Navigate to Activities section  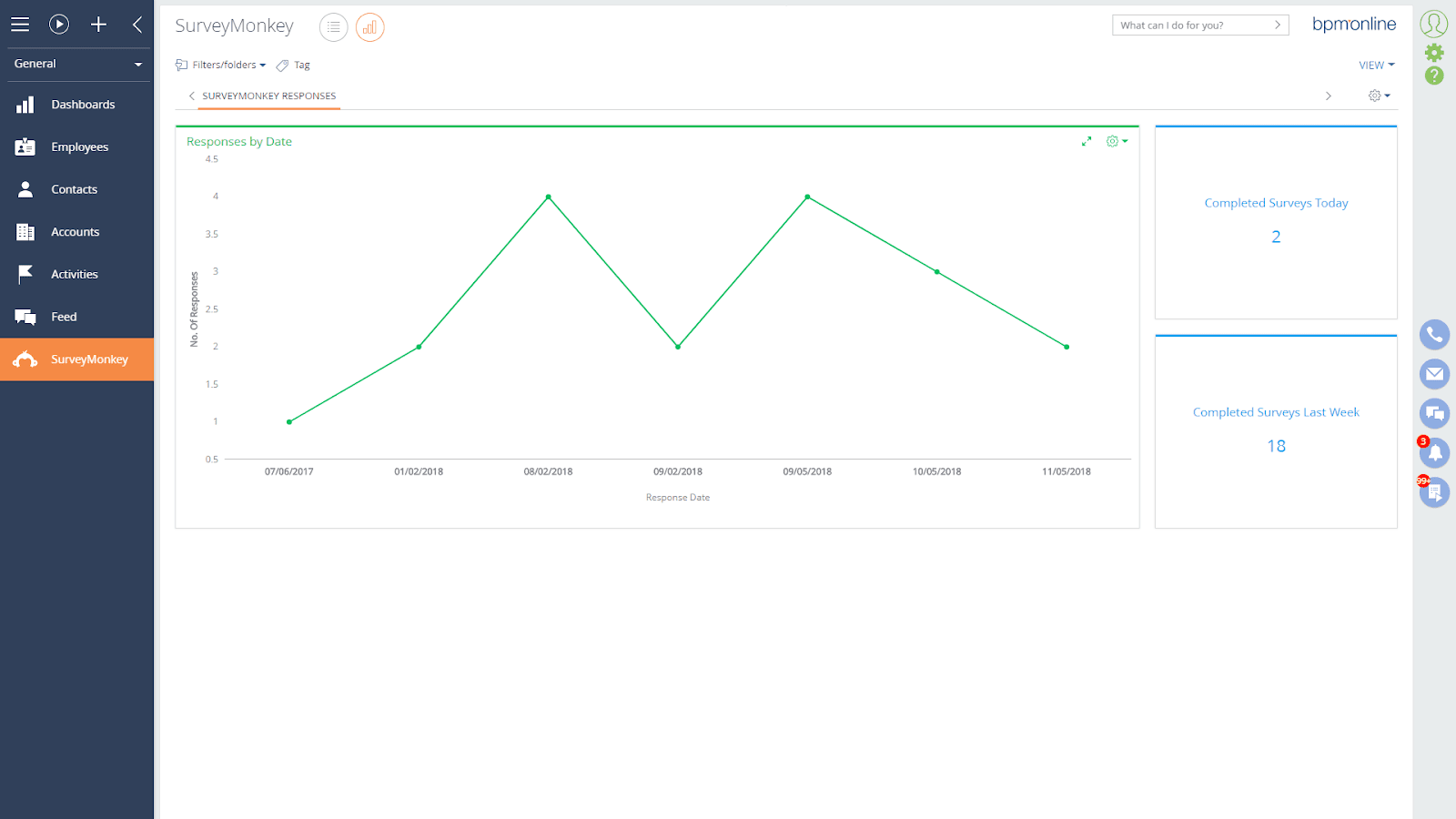pyautogui.click(x=77, y=274)
